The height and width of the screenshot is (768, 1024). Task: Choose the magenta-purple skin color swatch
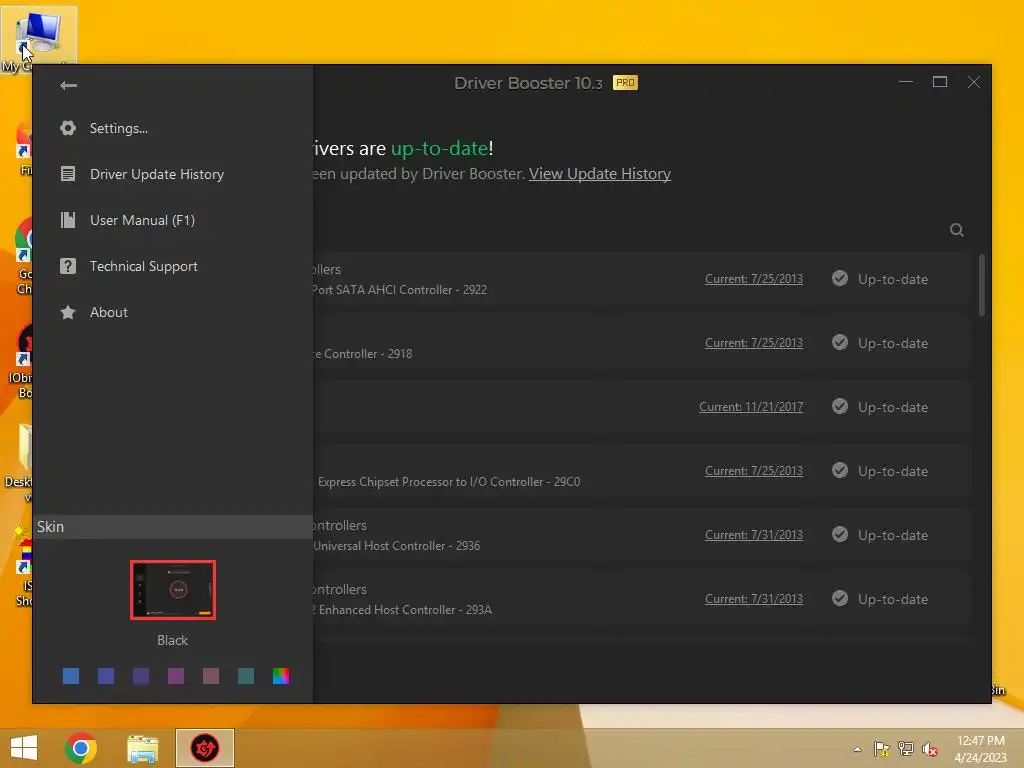(176, 676)
